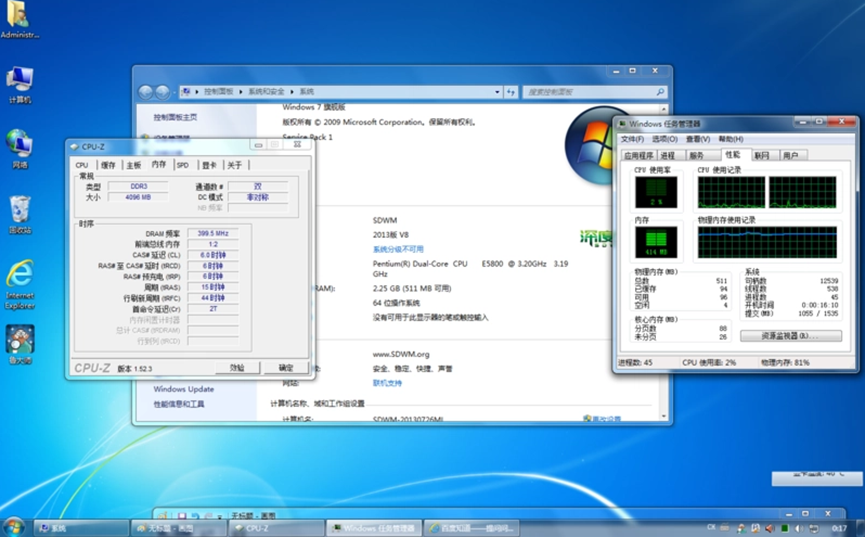Click the Task Manager title bar icon
The height and width of the screenshot is (537, 865).
622,124
